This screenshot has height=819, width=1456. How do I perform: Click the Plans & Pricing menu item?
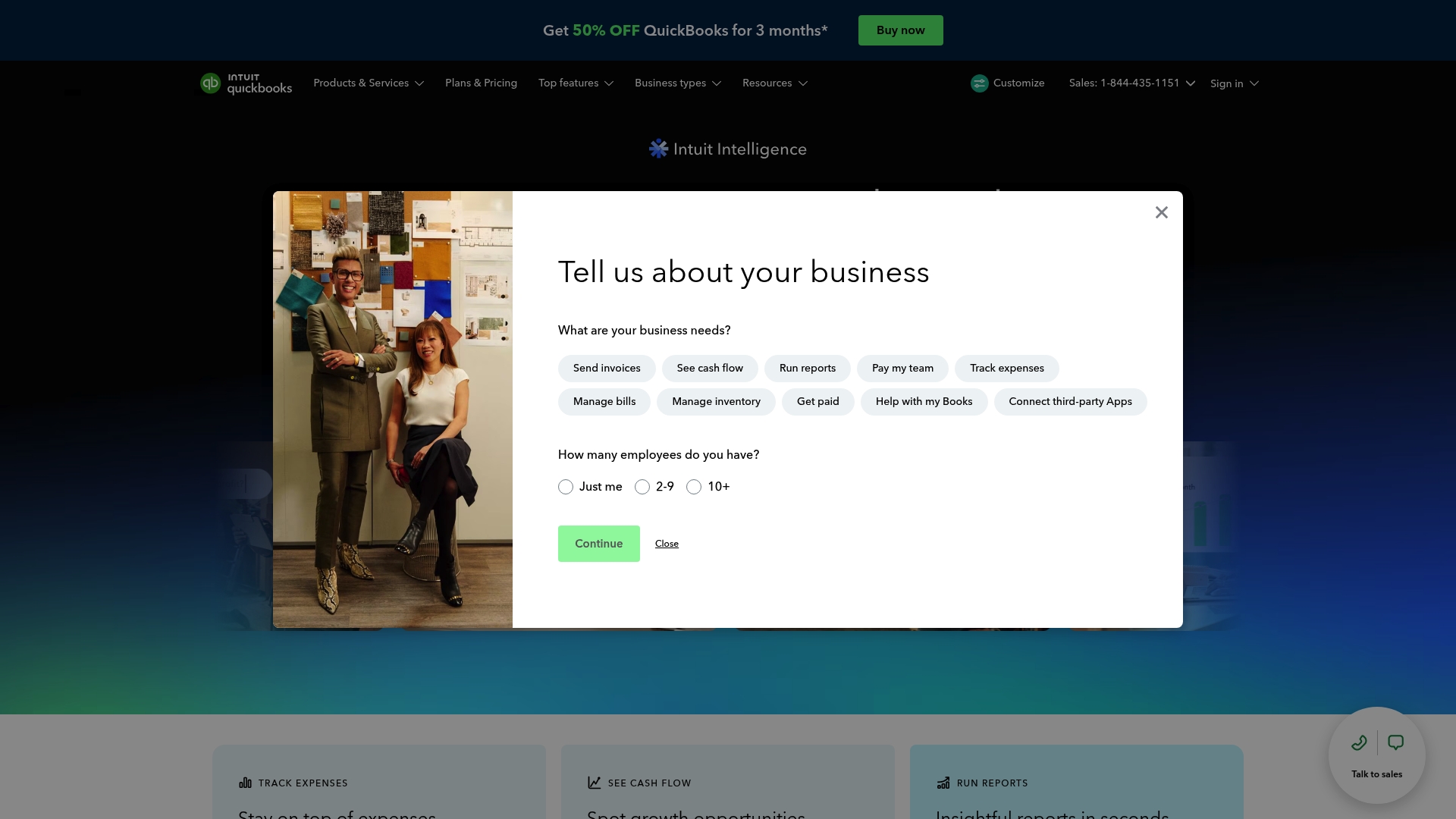tap(481, 83)
